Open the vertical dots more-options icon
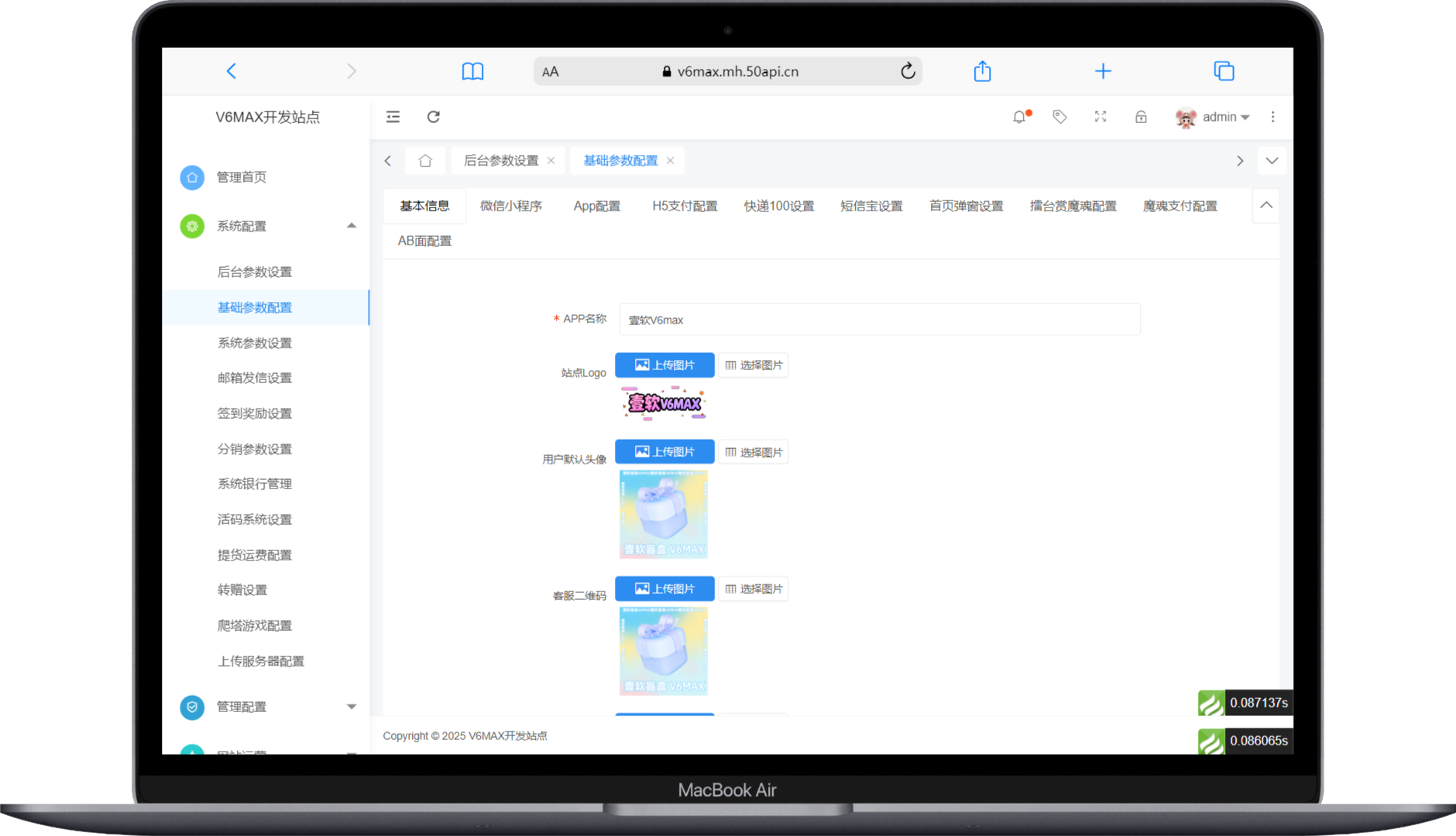Image resolution: width=1456 pixels, height=836 pixels. pos(1274,117)
